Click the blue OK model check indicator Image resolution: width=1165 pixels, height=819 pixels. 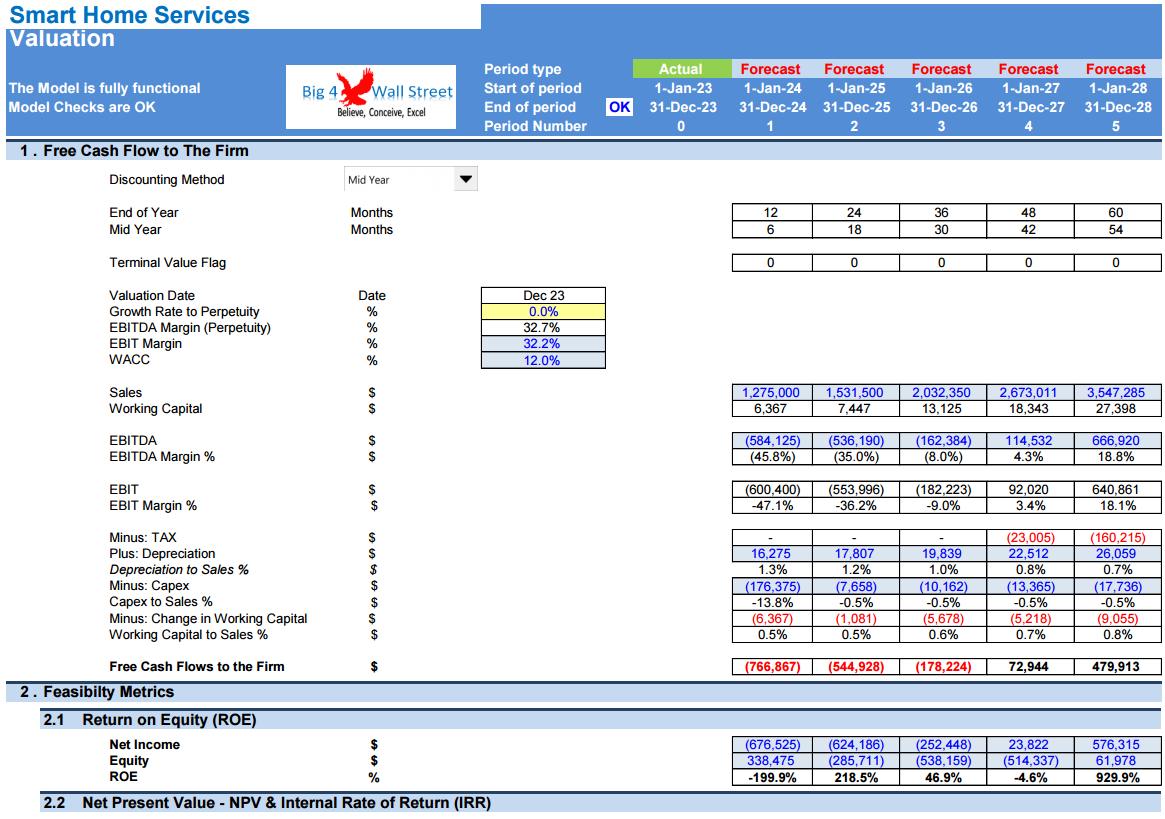click(620, 107)
